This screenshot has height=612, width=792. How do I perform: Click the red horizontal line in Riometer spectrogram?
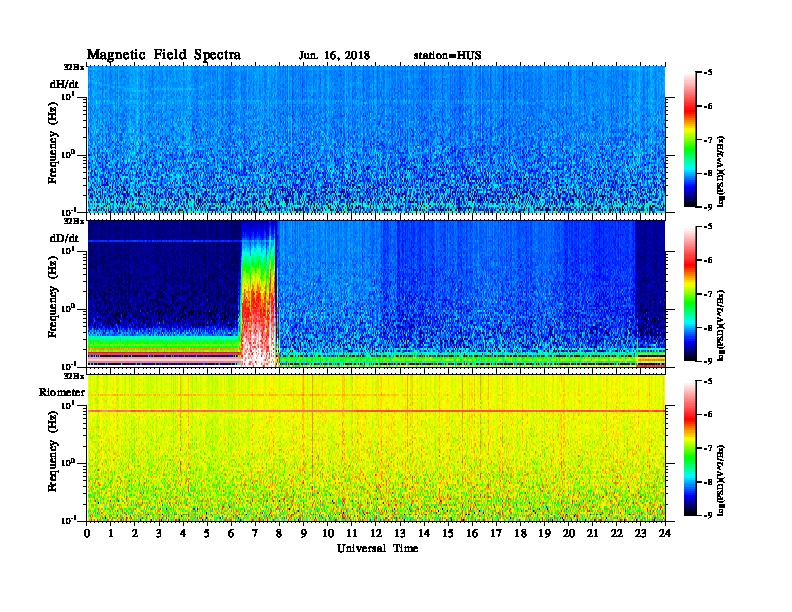(376, 411)
